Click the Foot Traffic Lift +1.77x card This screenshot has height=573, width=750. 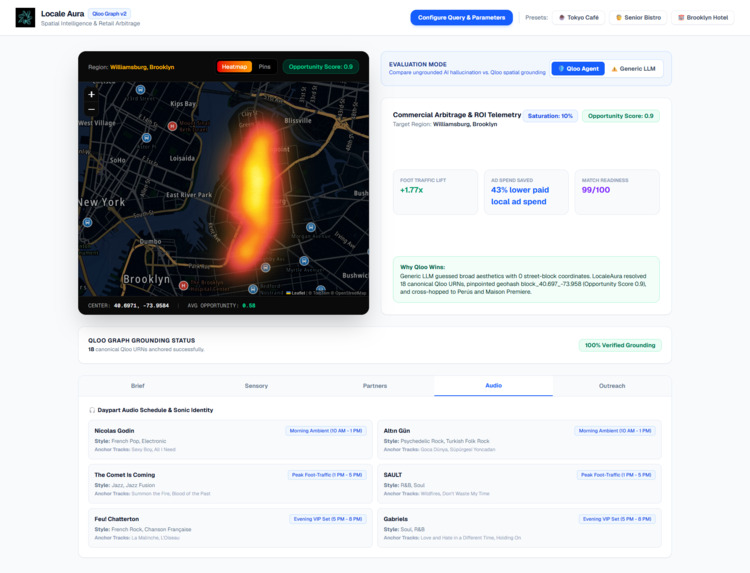click(435, 192)
